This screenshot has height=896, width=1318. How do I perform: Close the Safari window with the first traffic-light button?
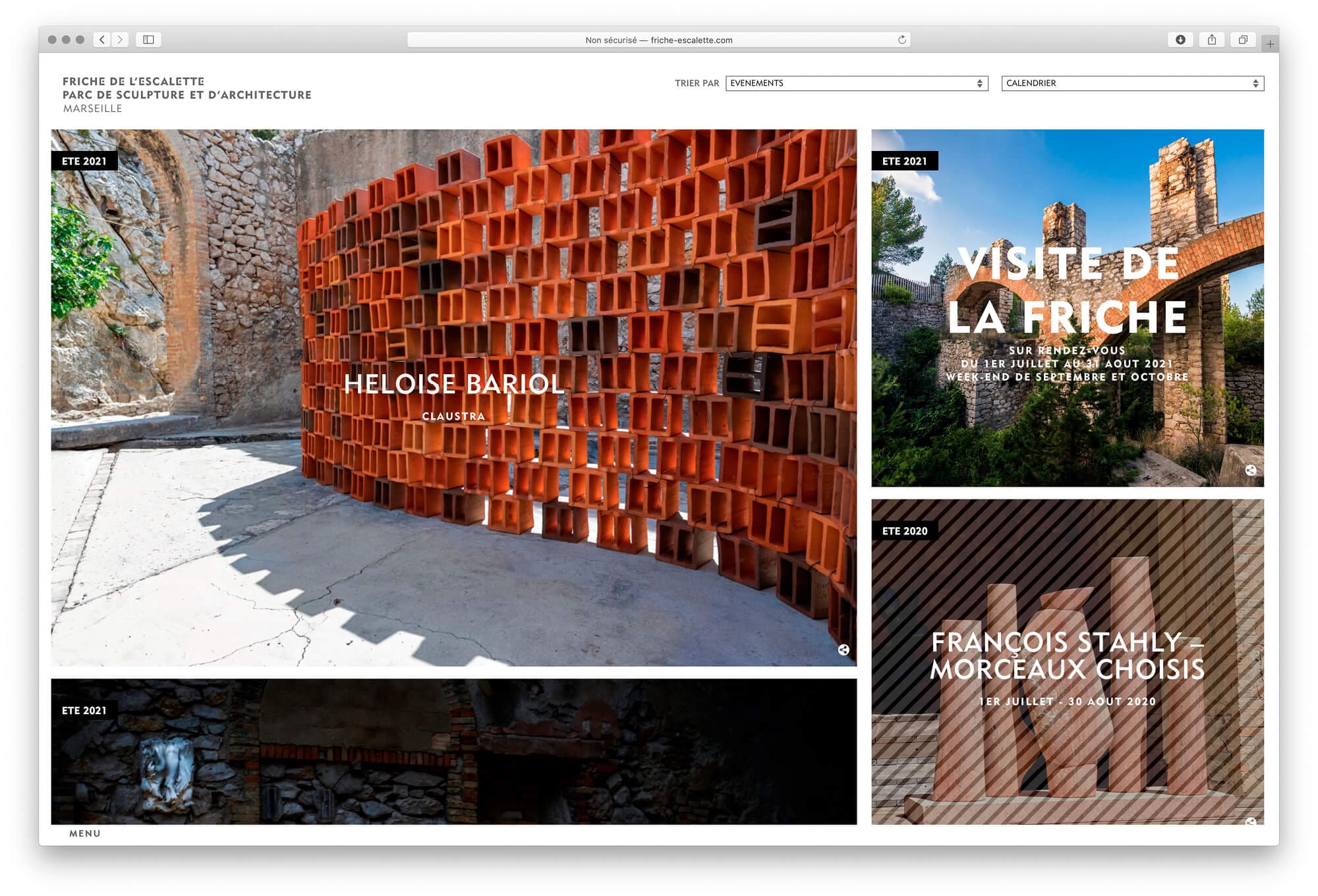pyautogui.click(x=52, y=40)
